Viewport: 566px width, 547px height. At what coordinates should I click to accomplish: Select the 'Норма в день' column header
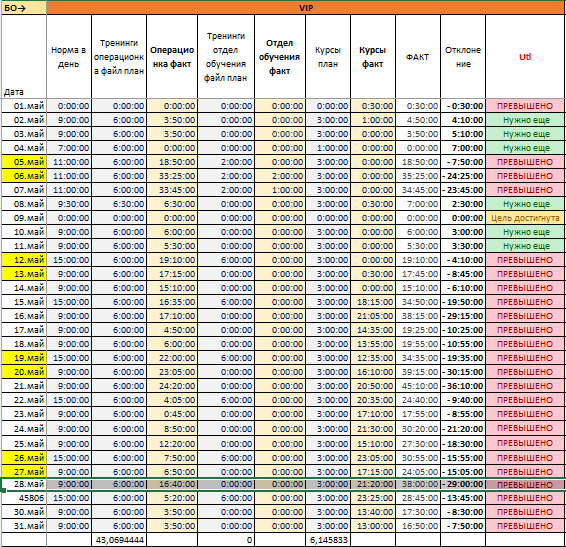pyautogui.click(x=69, y=57)
